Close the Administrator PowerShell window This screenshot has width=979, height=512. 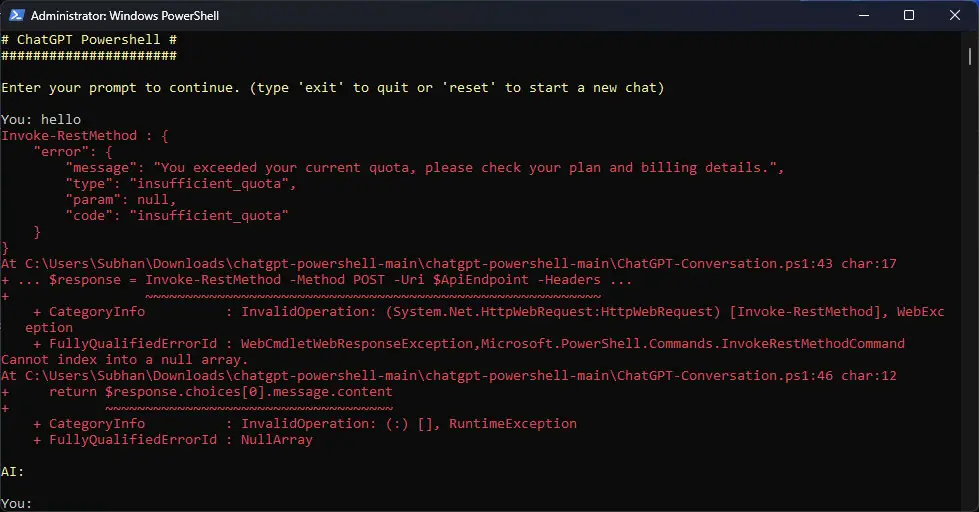[x=955, y=15]
